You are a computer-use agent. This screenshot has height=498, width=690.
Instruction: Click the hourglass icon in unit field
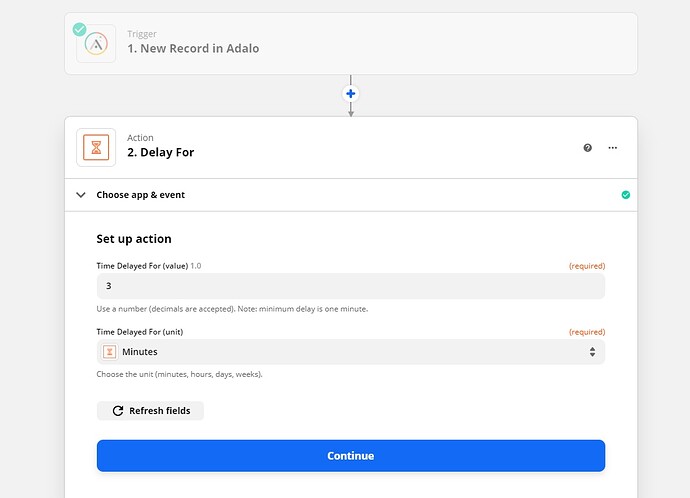point(110,352)
